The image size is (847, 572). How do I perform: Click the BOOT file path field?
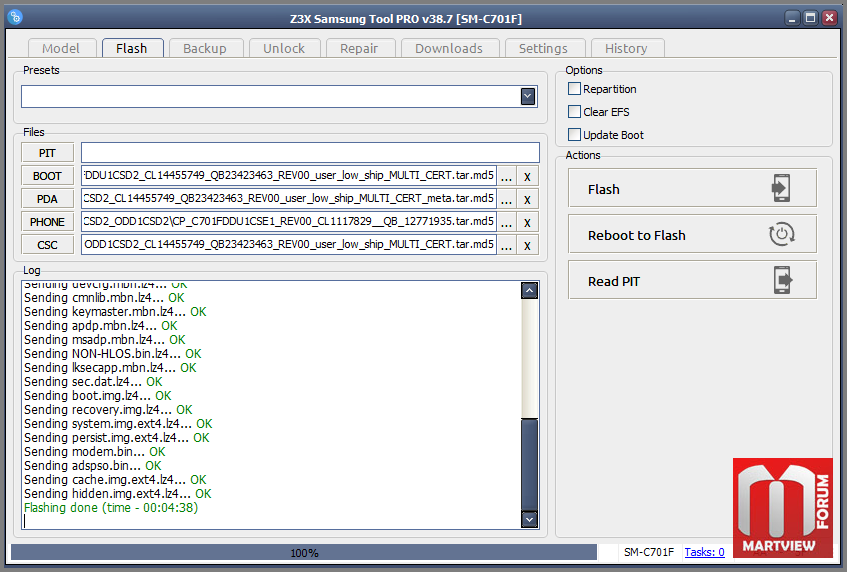289,176
